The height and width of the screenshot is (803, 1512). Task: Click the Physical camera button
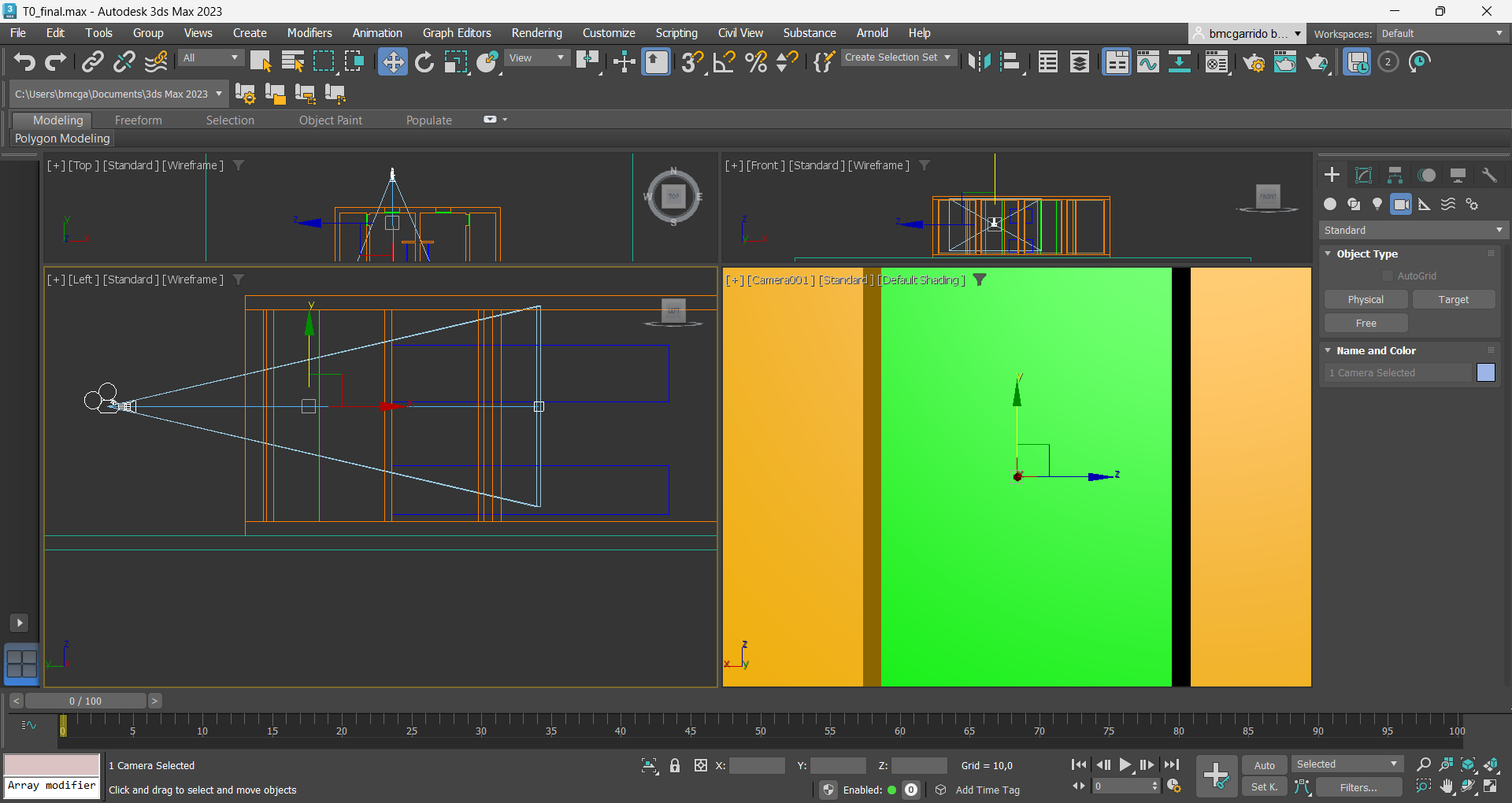pyautogui.click(x=1366, y=299)
